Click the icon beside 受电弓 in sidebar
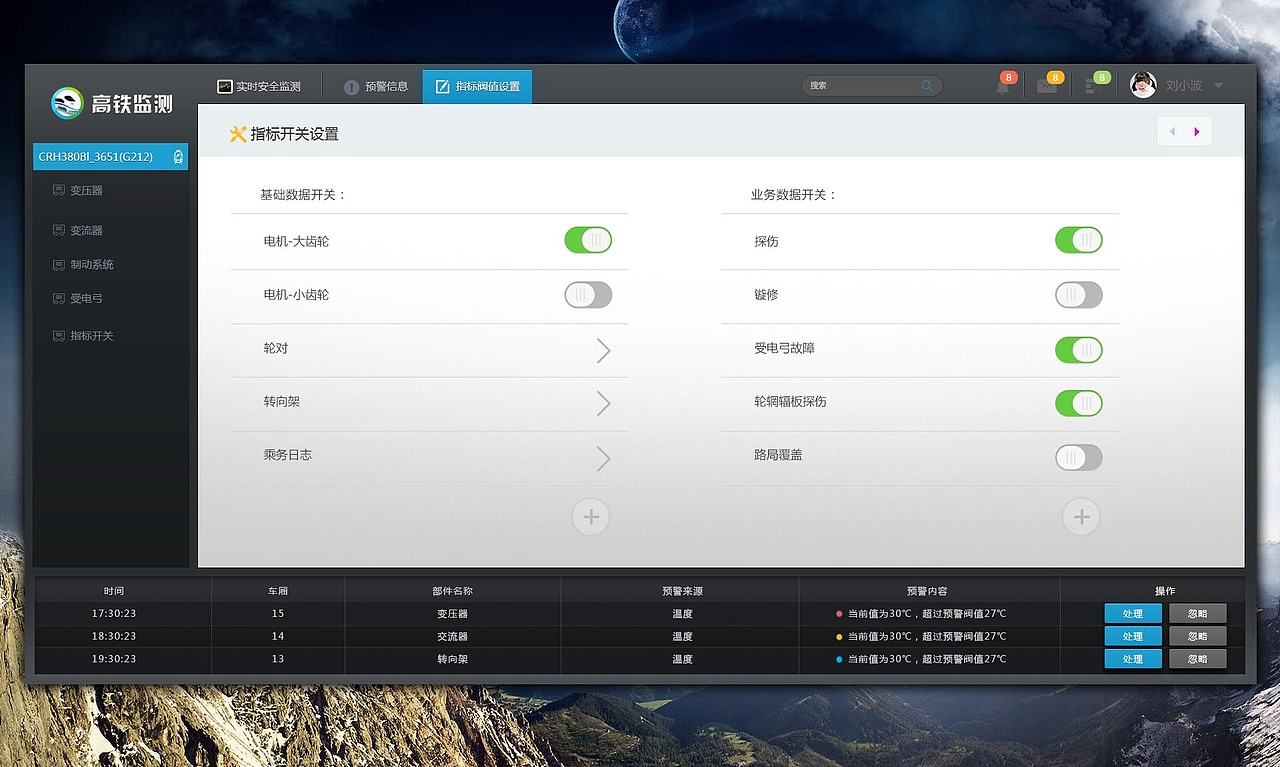The height and width of the screenshot is (767, 1280). click(58, 298)
